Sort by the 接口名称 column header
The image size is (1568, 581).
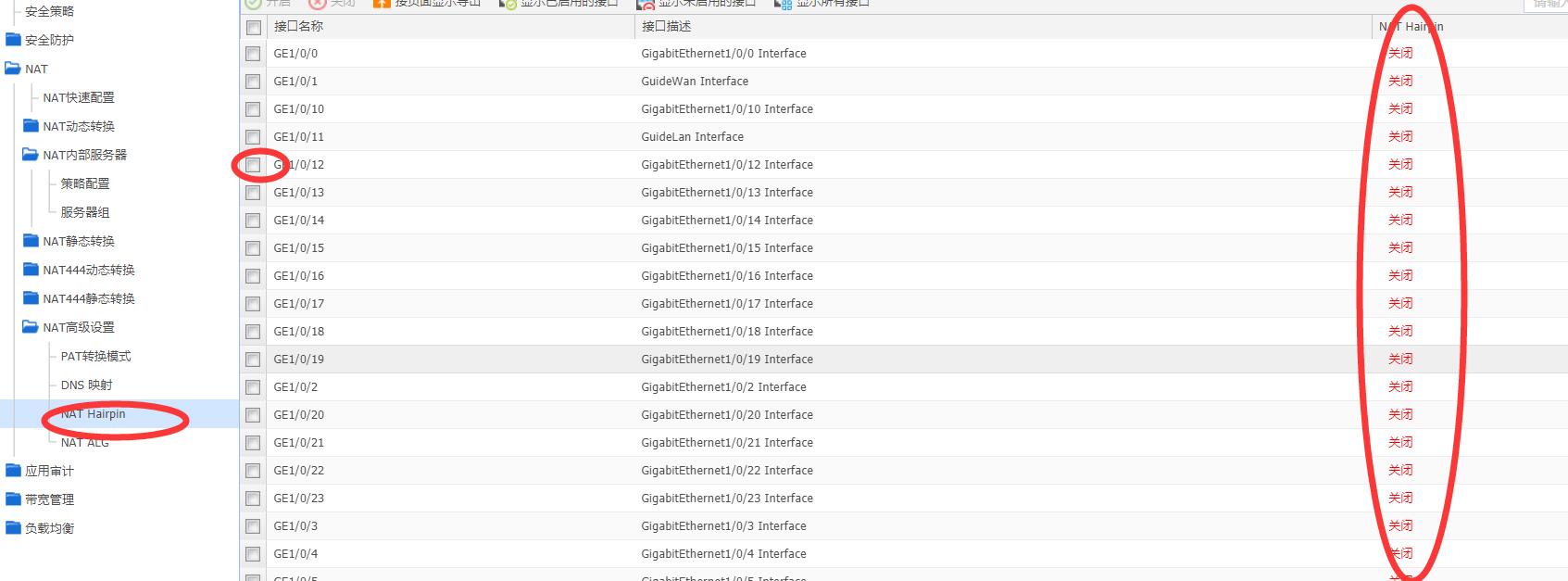298,26
